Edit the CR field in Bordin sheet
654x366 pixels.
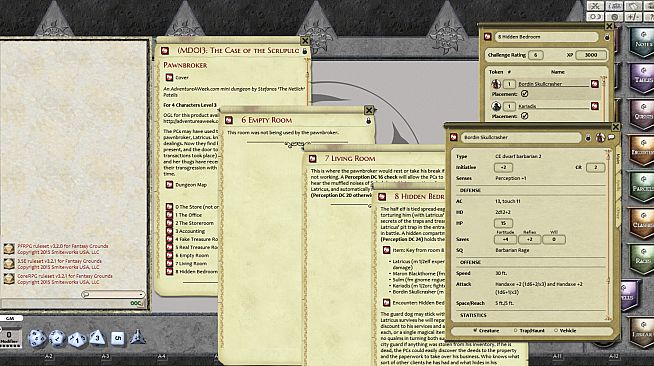tap(596, 168)
